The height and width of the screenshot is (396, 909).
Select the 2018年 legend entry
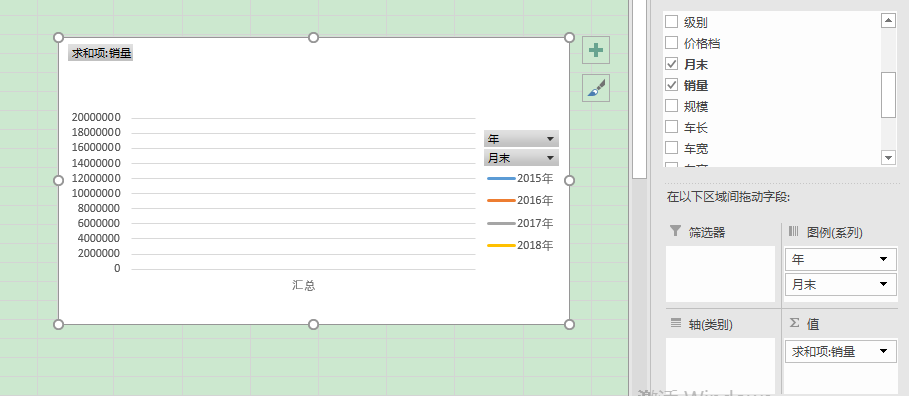pos(520,245)
